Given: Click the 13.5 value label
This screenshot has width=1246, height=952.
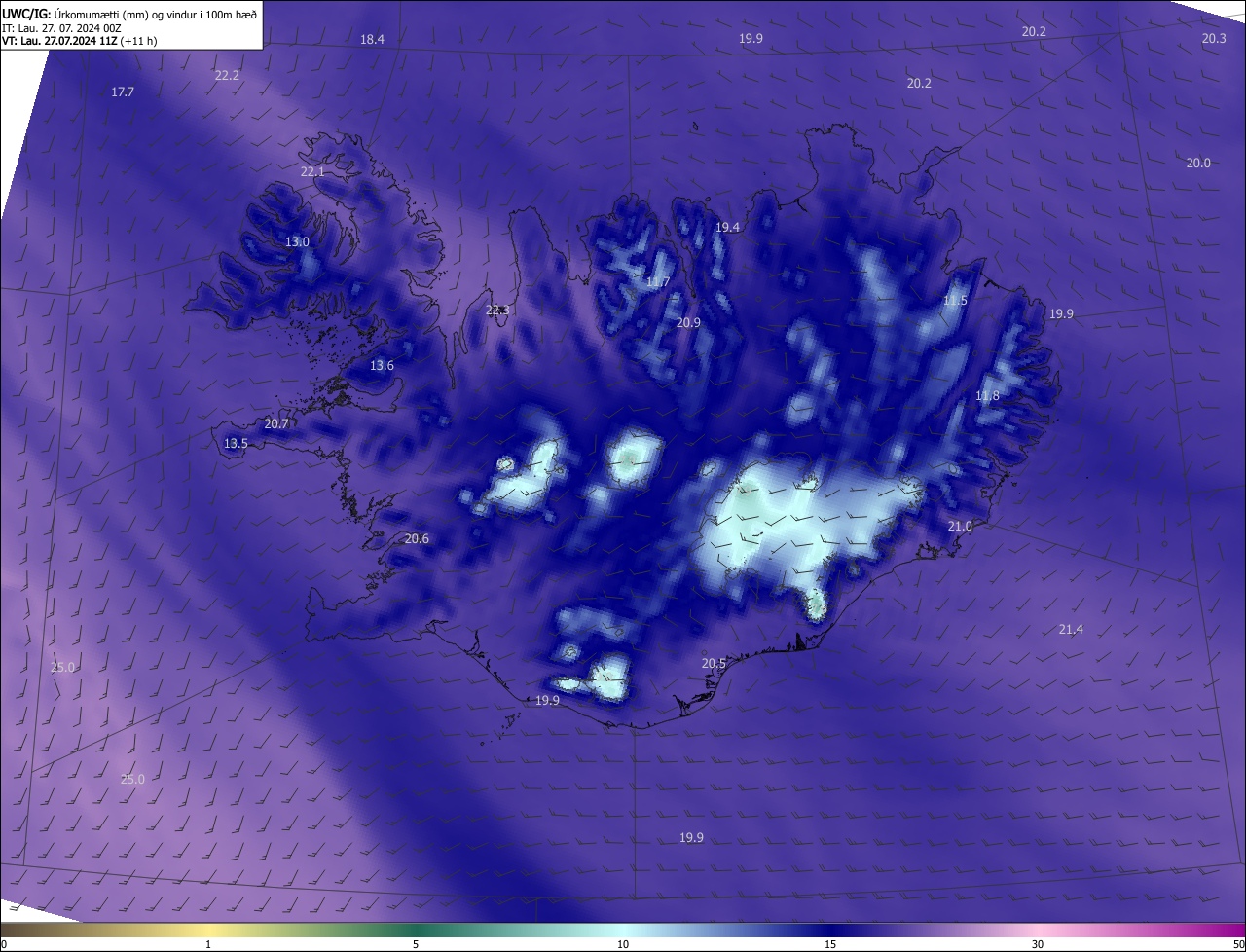Looking at the screenshot, I should tap(236, 444).
